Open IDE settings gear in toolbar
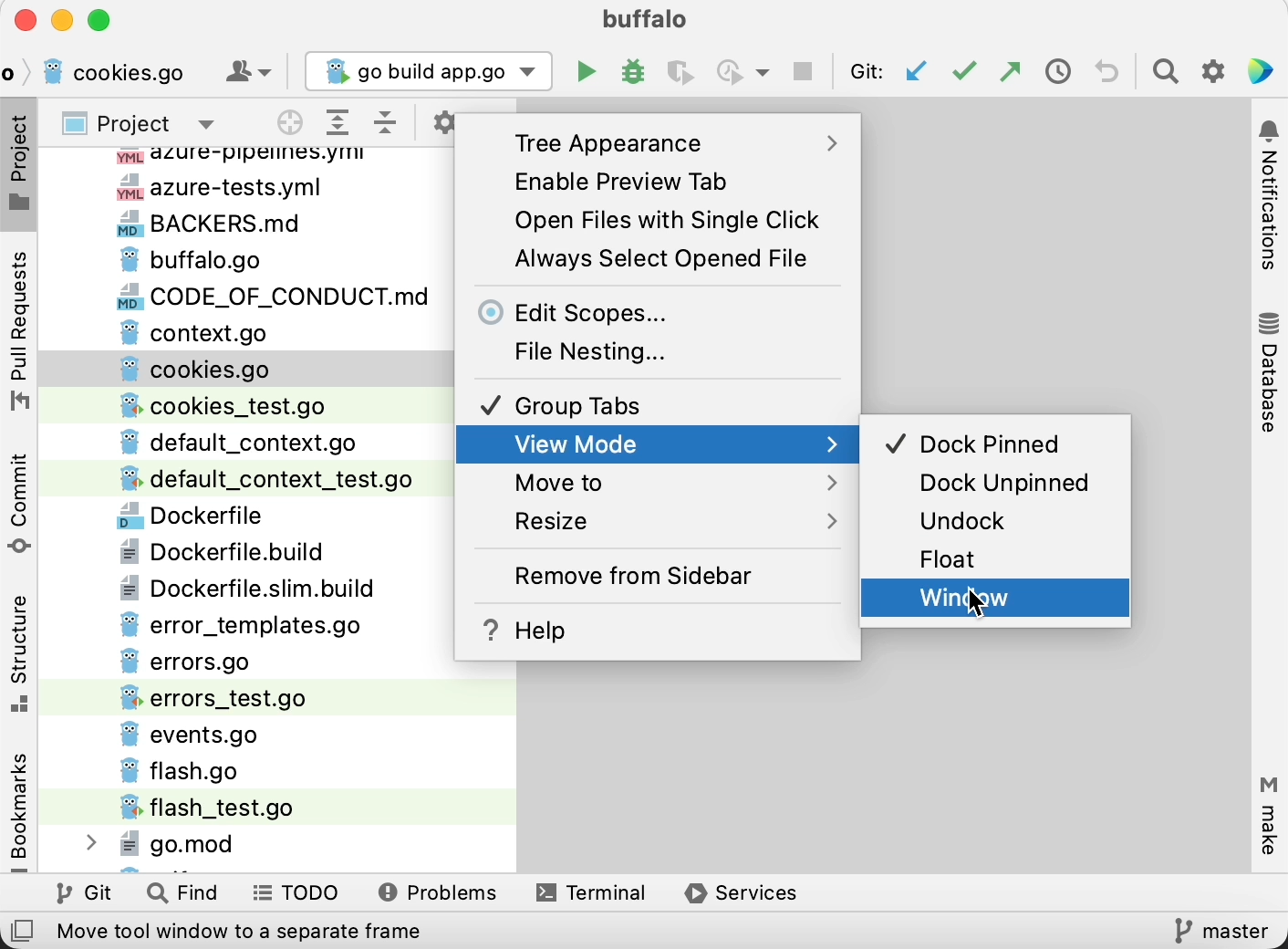The width and height of the screenshot is (1288, 949). point(1215,72)
